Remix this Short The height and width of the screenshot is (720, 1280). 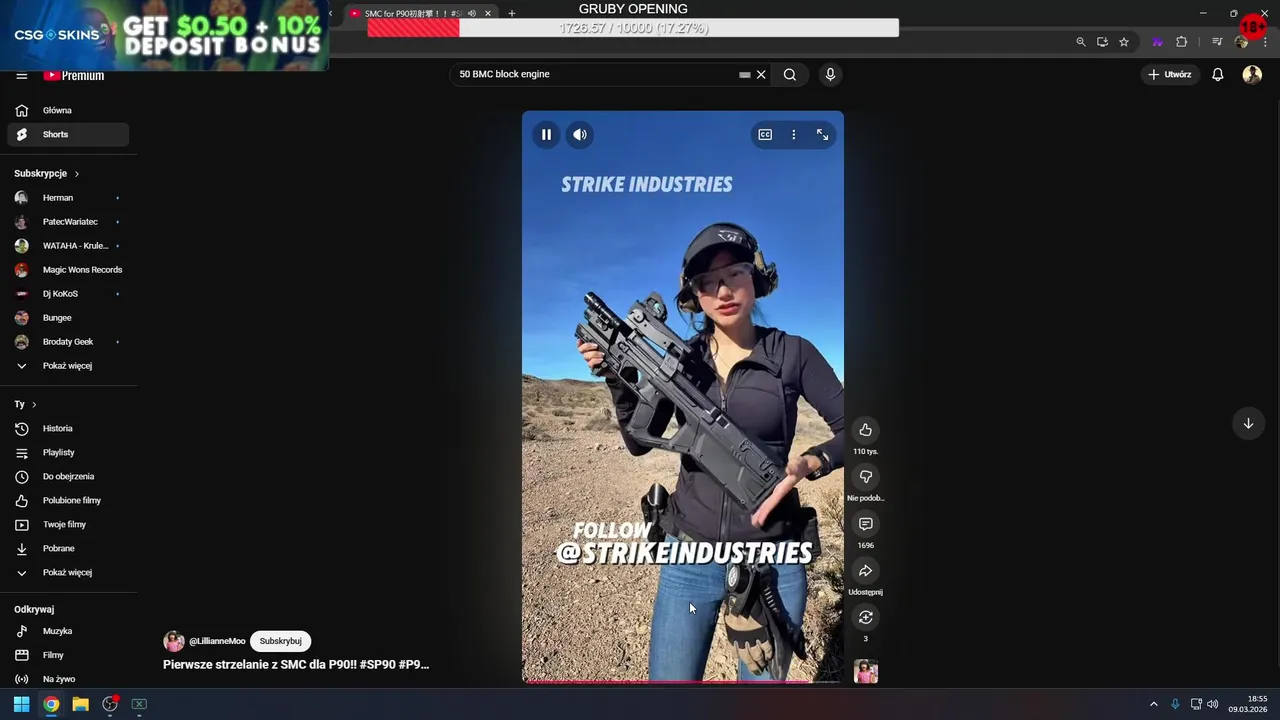point(866,617)
